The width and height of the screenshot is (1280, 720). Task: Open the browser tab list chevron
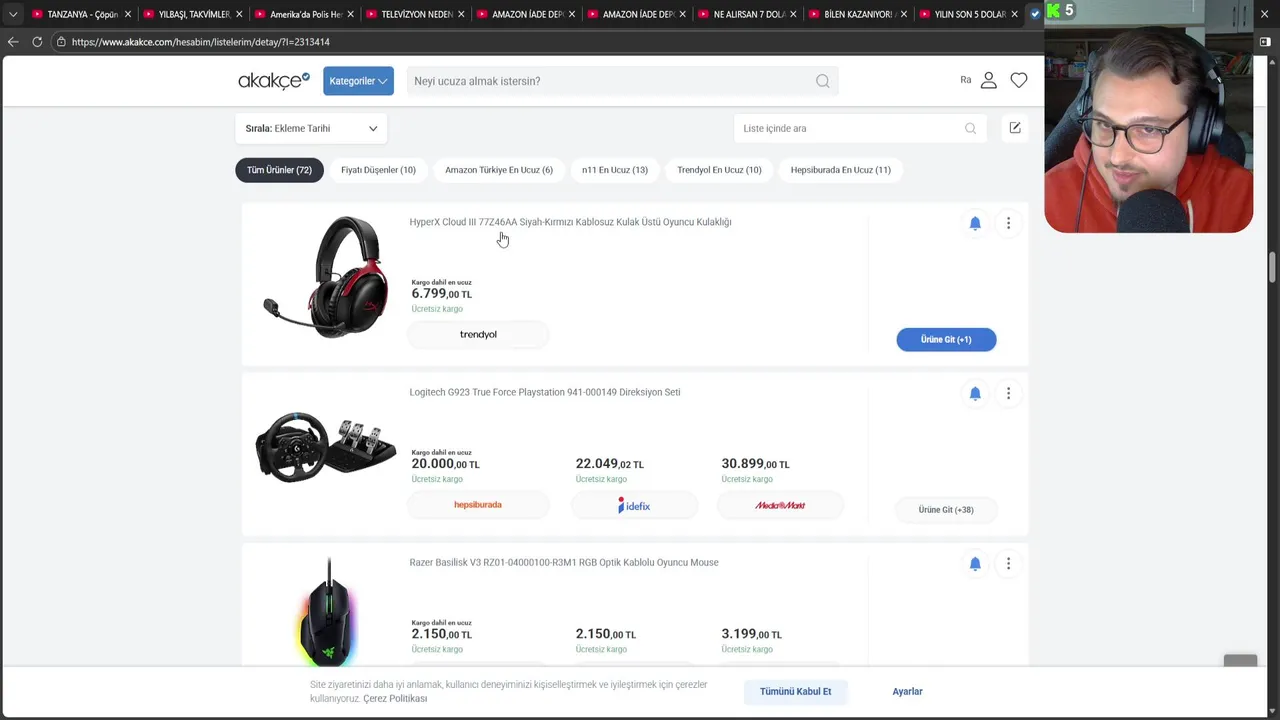13,14
